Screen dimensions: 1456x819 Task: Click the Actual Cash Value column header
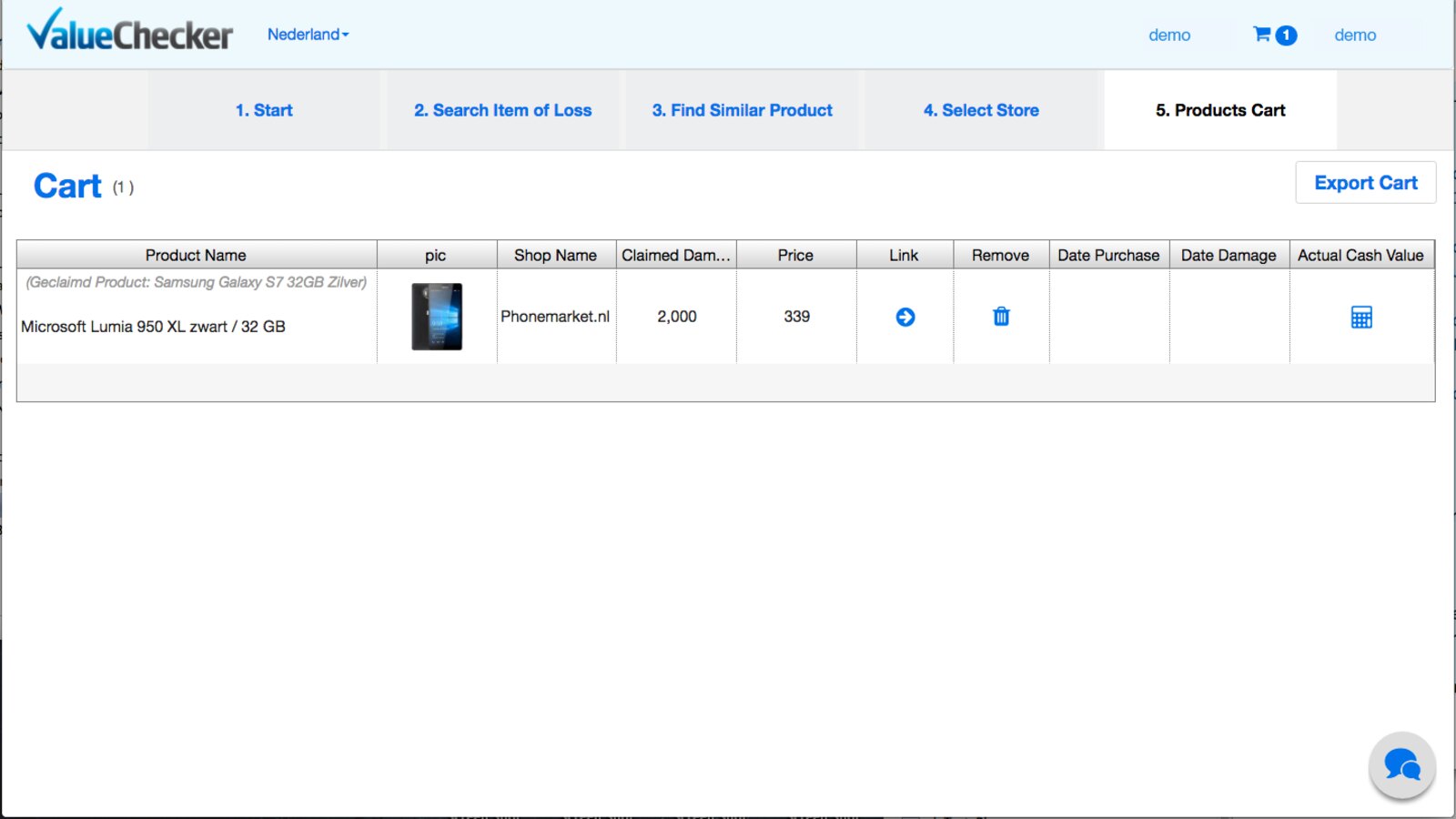(1361, 255)
